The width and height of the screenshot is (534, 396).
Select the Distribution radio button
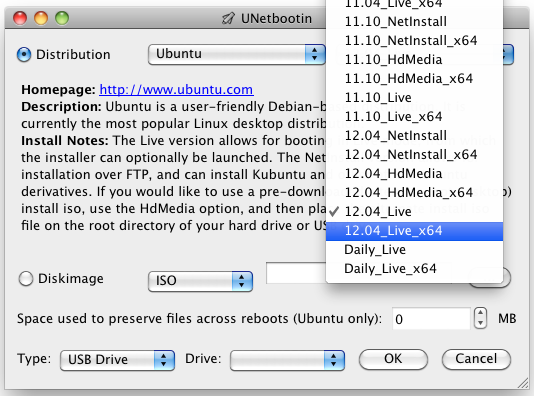click(24, 54)
